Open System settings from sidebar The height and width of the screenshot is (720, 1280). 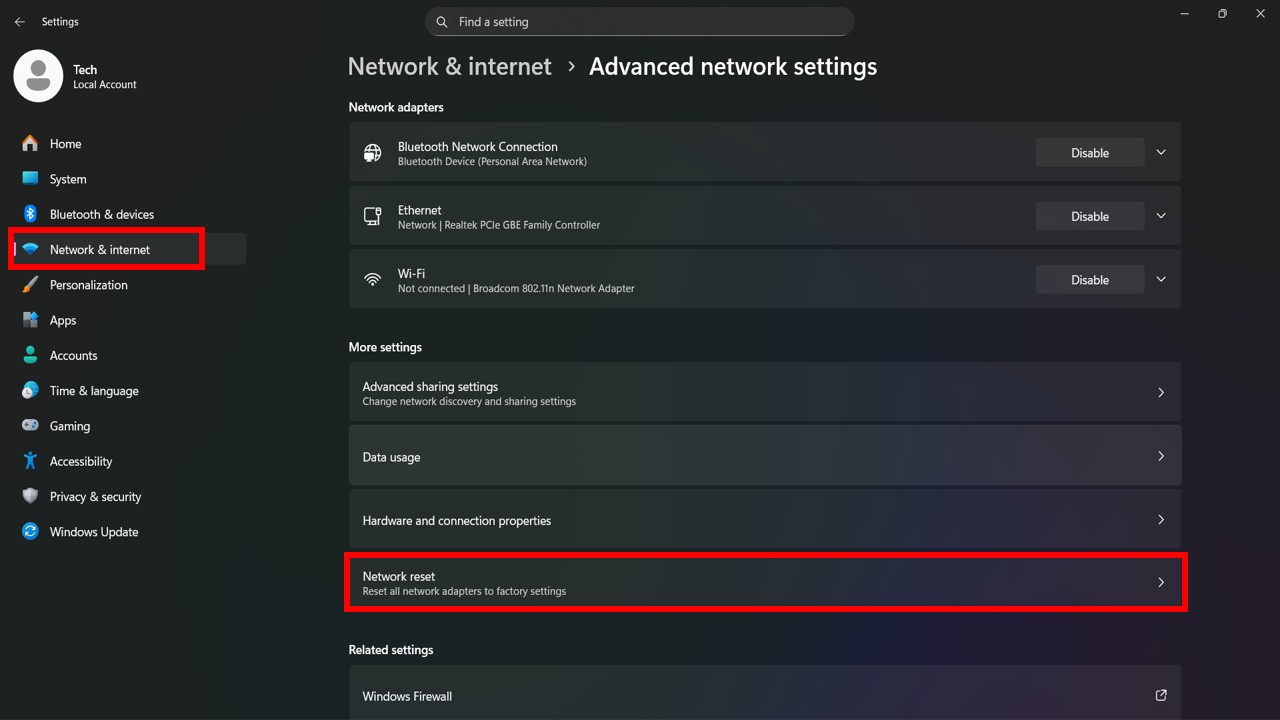(x=68, y=179)
